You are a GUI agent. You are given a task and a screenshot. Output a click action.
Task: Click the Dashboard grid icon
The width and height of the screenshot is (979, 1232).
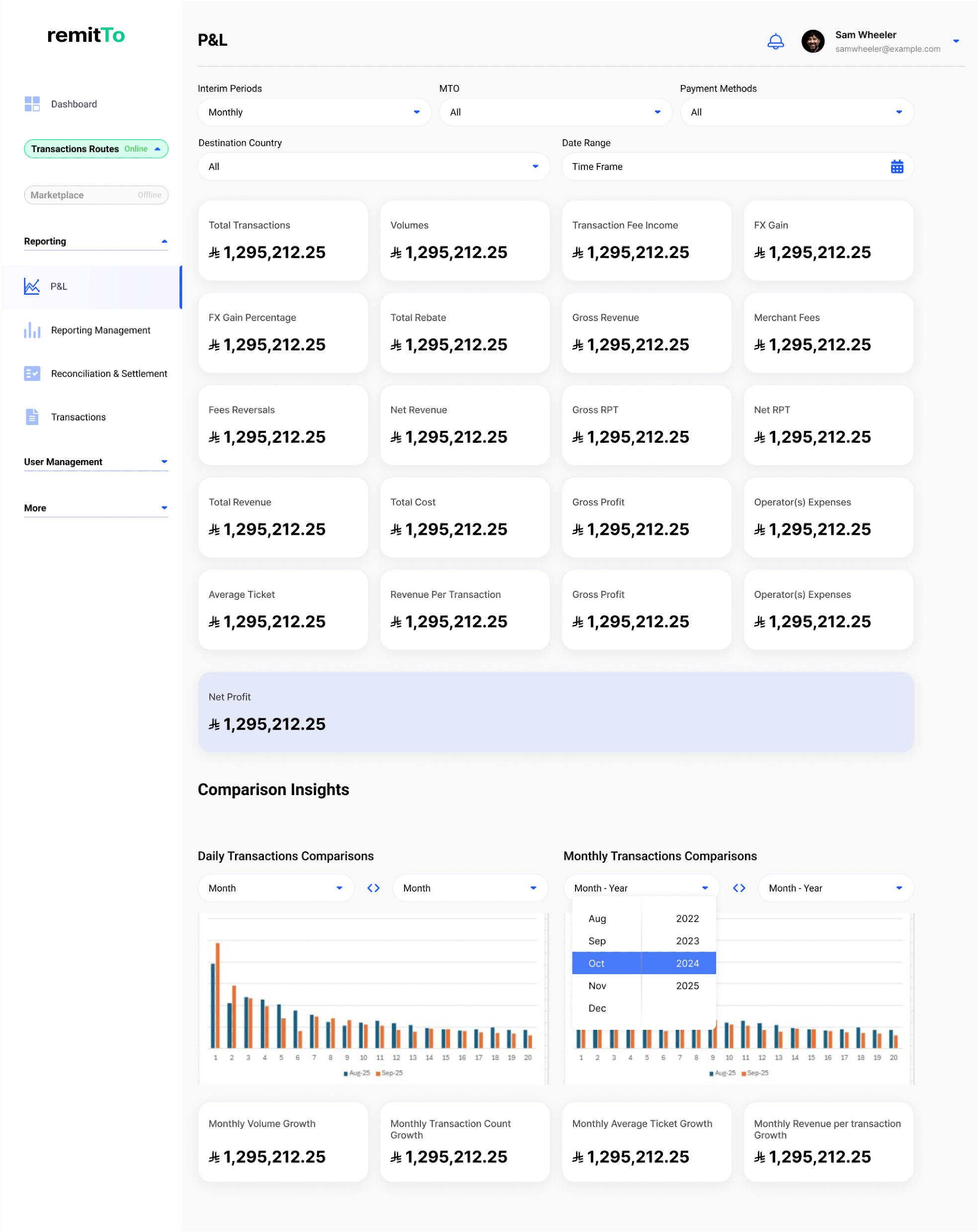(x=32, y=104)
